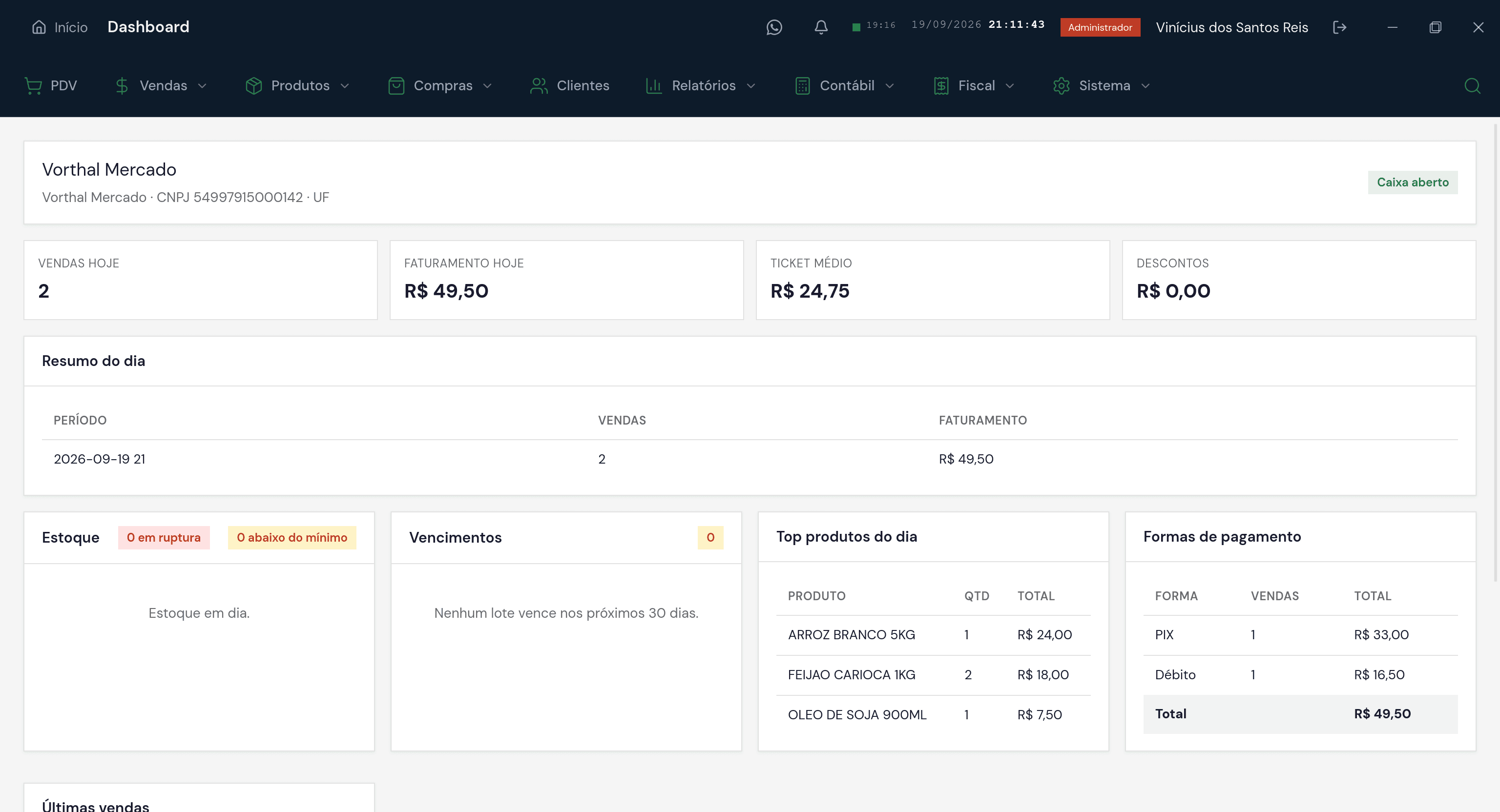Image resolution: width=1500 pixels, height=812 pixels.
Task: Expand the Vendas menu chevron
Action: tap(202, 85)
